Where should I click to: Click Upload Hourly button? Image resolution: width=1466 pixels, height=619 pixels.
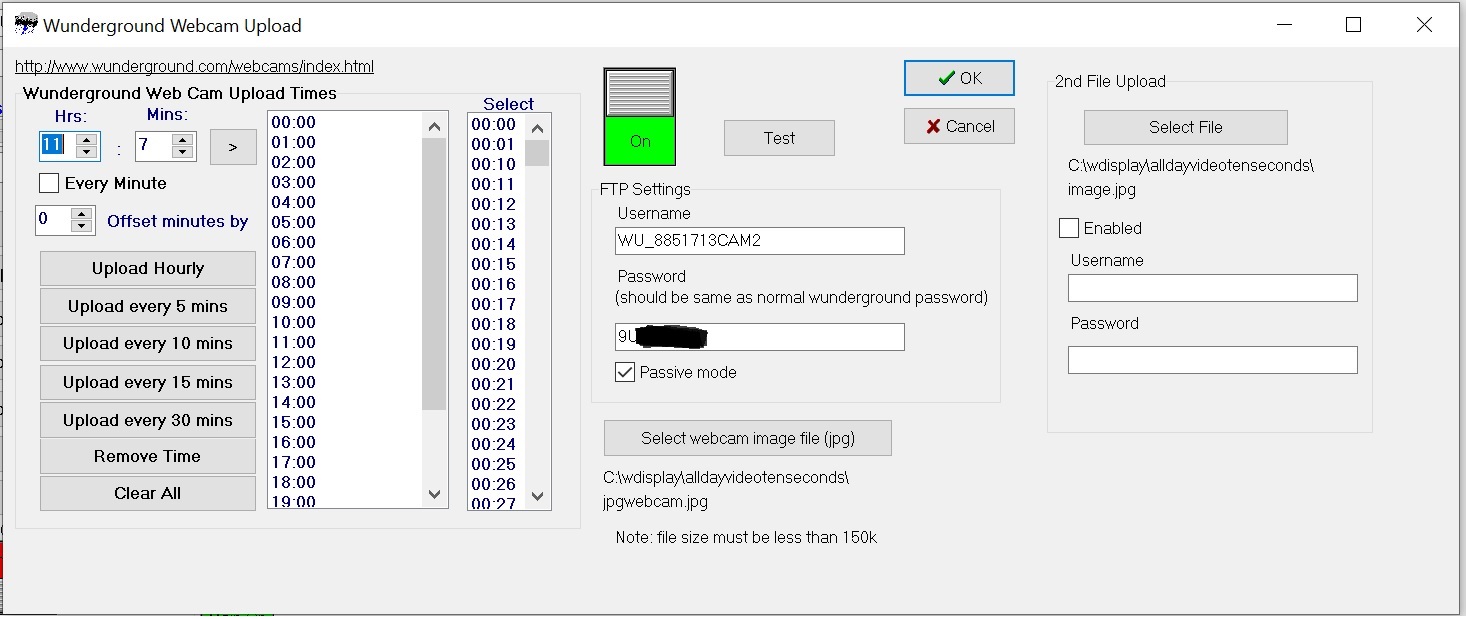coord(148,268)
